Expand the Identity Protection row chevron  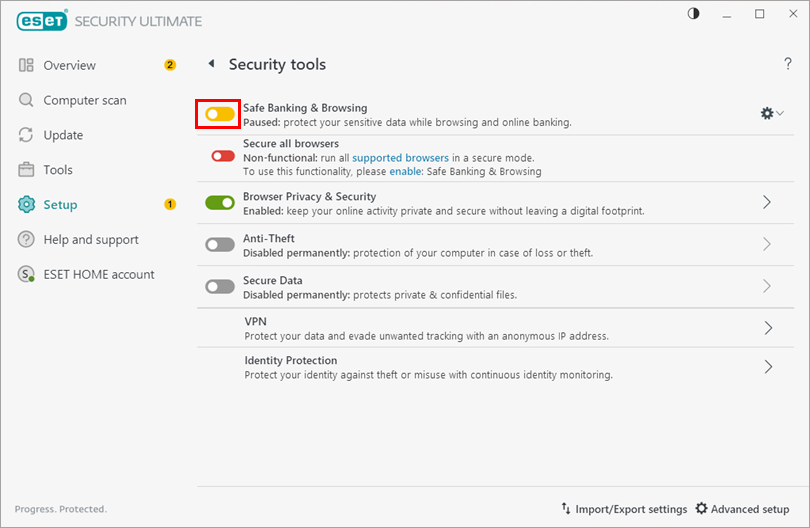click(768, 367)
